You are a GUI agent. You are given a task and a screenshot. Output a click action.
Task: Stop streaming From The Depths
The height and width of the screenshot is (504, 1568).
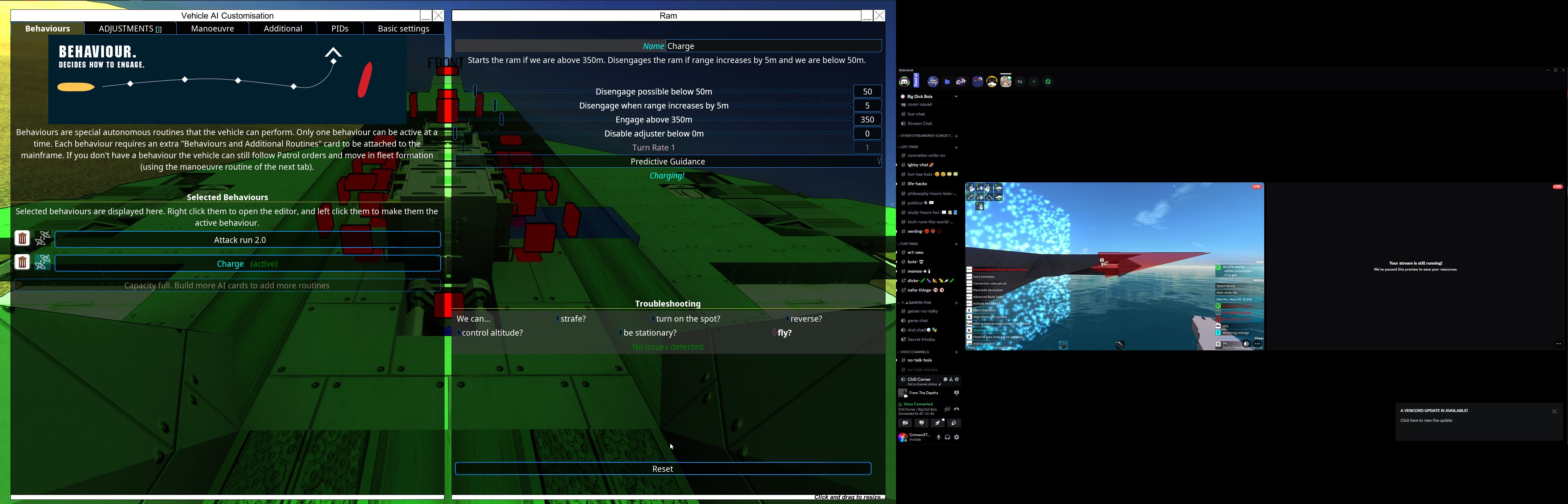click(956, 393)
